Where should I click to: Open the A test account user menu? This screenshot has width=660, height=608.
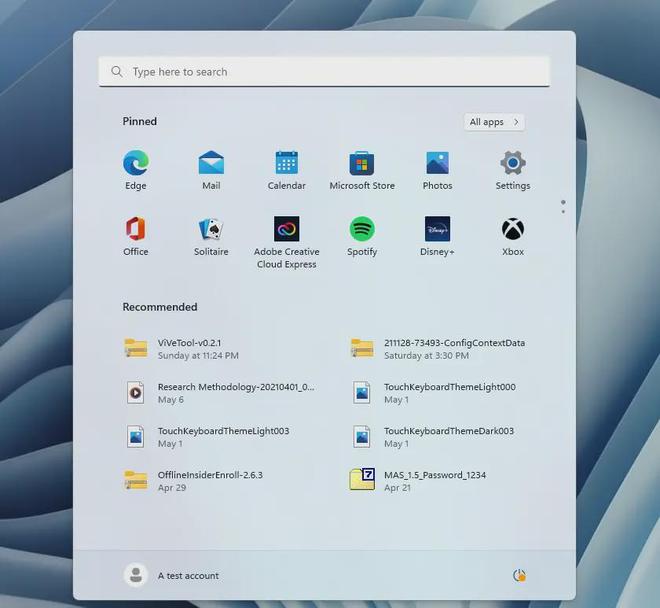172,575
